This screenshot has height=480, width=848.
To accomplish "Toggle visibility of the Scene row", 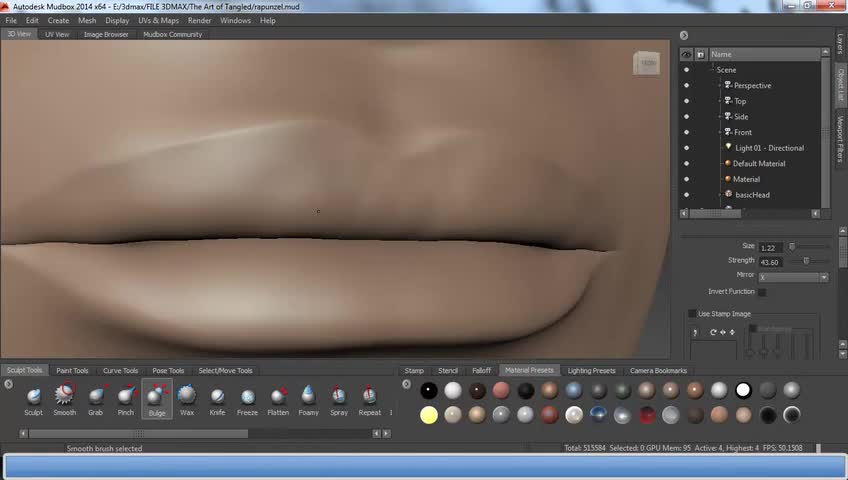I will [x=686, y=70].
